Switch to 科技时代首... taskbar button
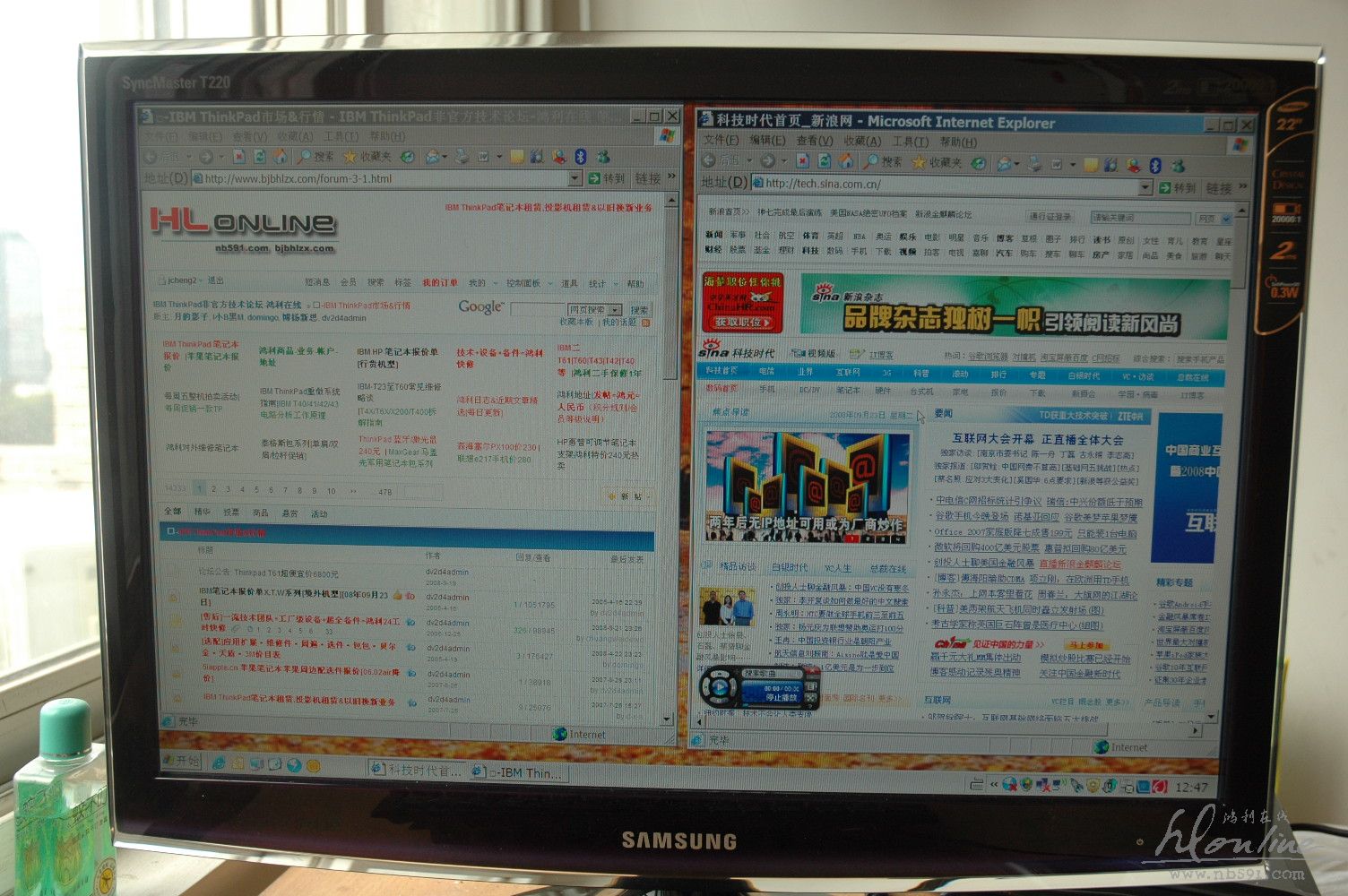This screenshot has height=896, width=1348. pos(417,770)
